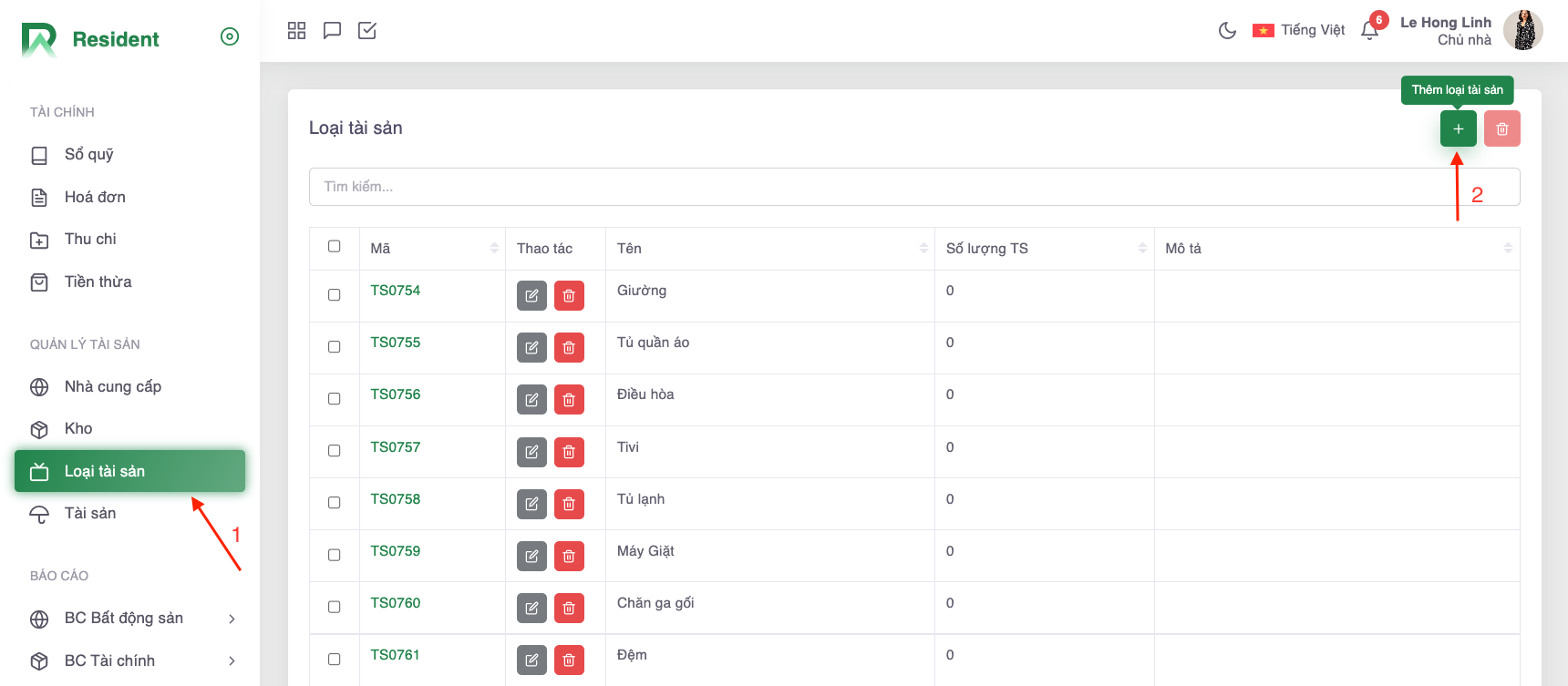Open the notifications bell
The image size is (1568, 686).
point(1369,31)
